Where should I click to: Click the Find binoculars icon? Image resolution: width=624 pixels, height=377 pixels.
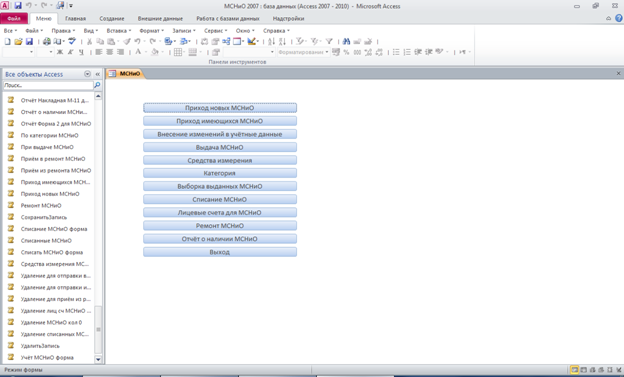click(x=346, y=41)
